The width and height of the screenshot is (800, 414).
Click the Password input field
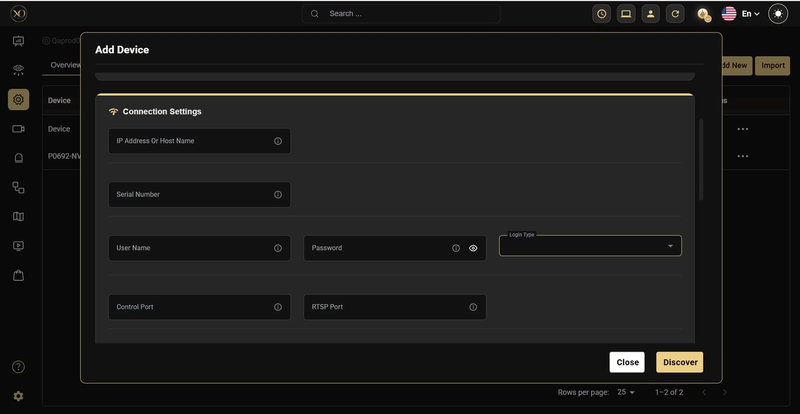pos(395,248)
